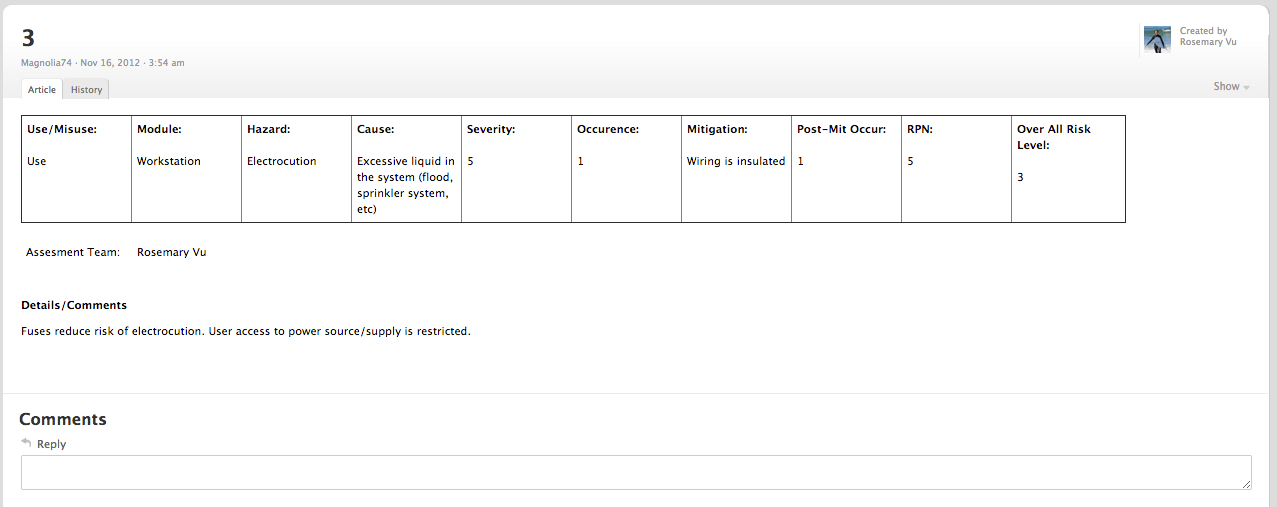Select the Workstation module cell
1277x507 pixels.
pos(168,161)
